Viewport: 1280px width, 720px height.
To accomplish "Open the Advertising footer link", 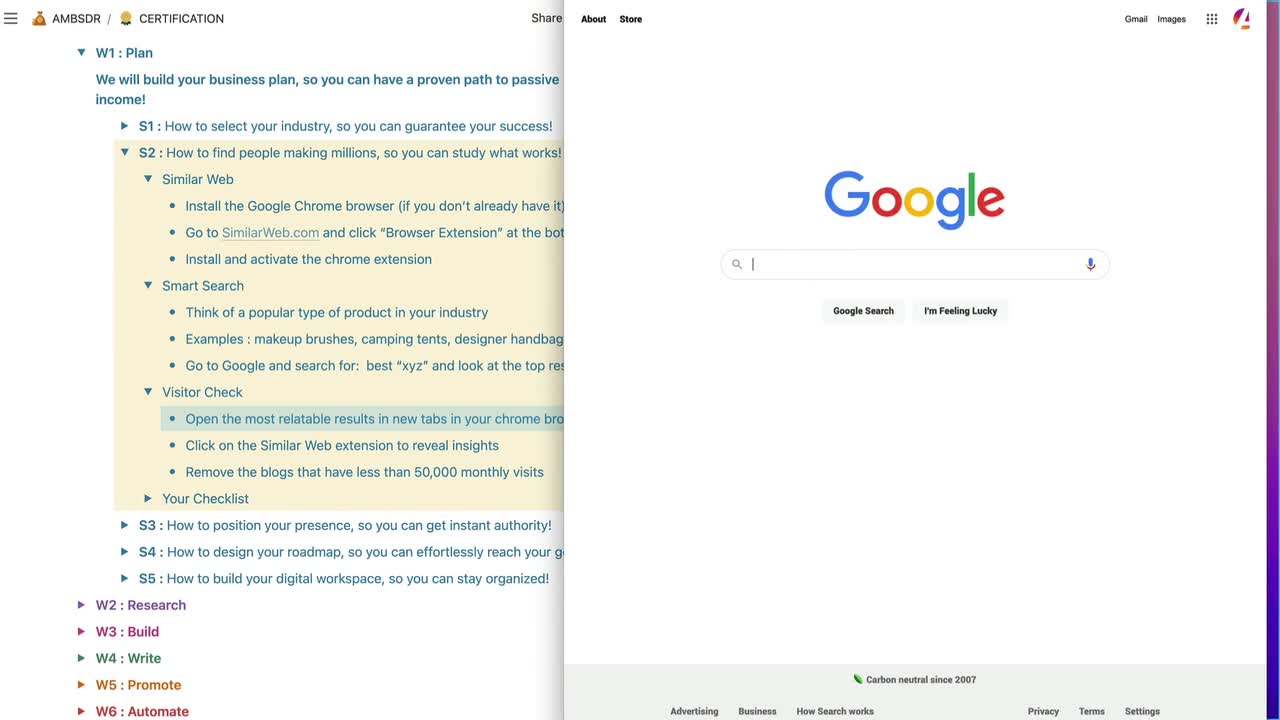I will tap(694, 711).
